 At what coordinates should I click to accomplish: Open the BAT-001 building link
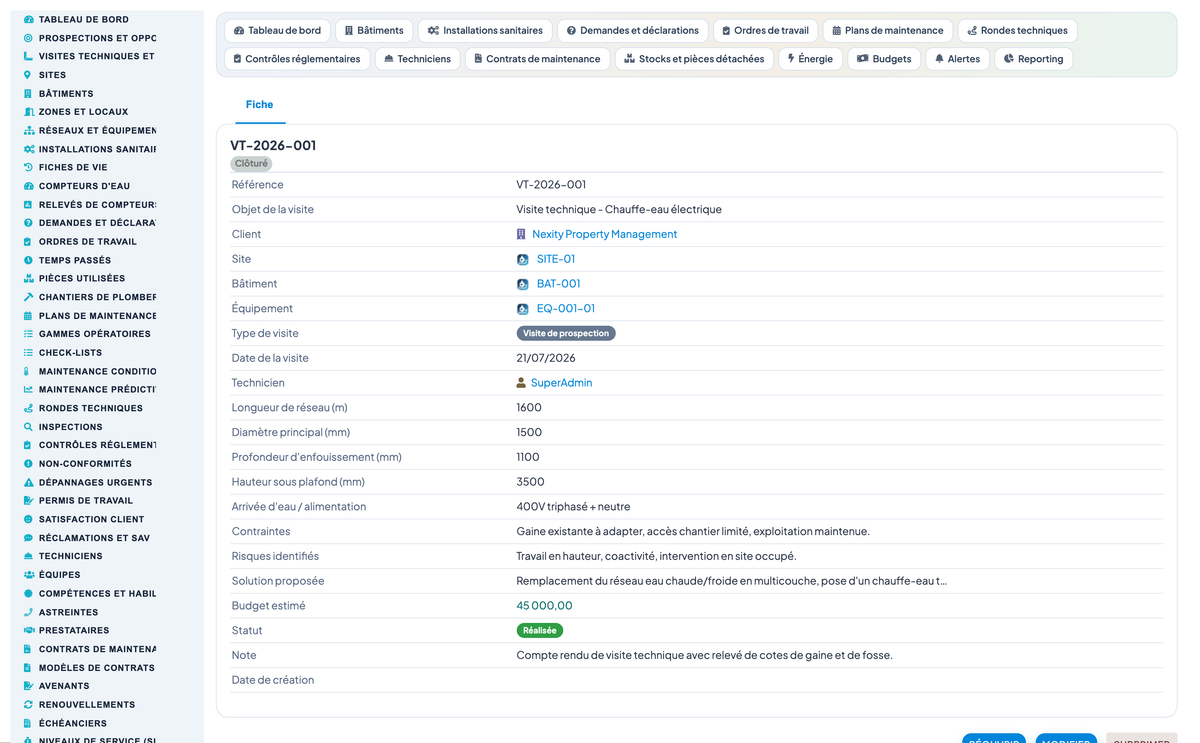[x=558, y=284]
